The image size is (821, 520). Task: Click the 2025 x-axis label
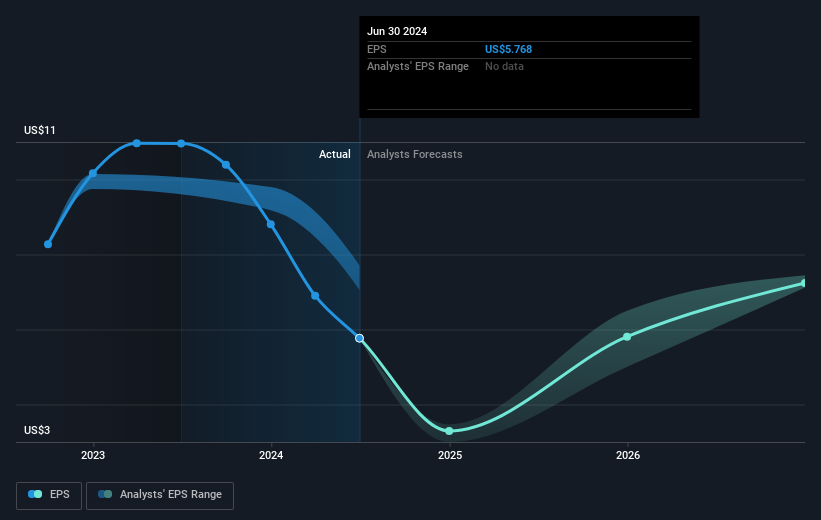tap(450, 456)
